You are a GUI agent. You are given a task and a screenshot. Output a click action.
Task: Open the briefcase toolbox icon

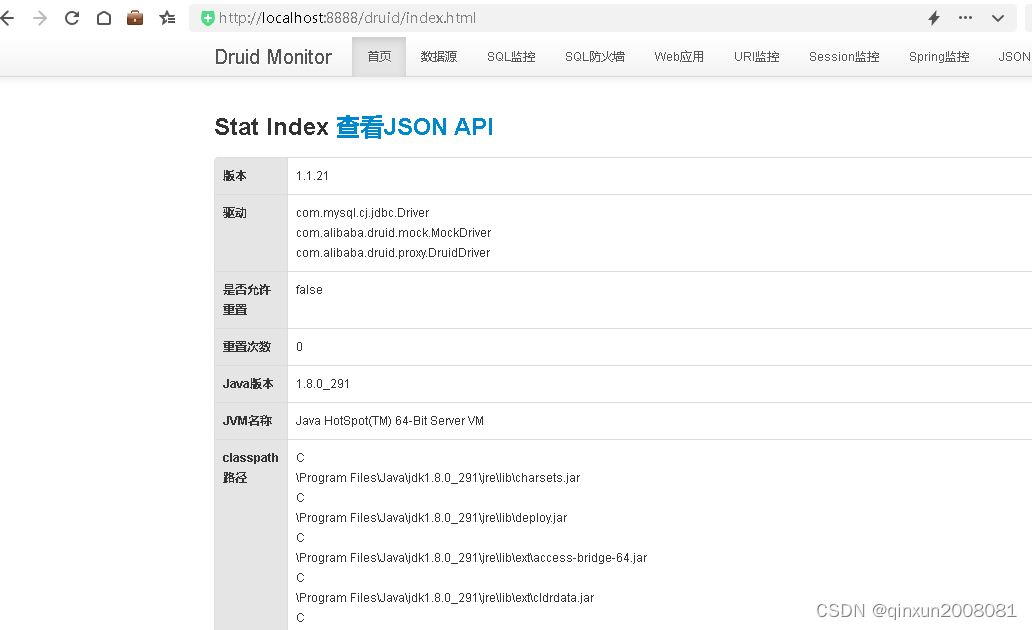[135, 18]
